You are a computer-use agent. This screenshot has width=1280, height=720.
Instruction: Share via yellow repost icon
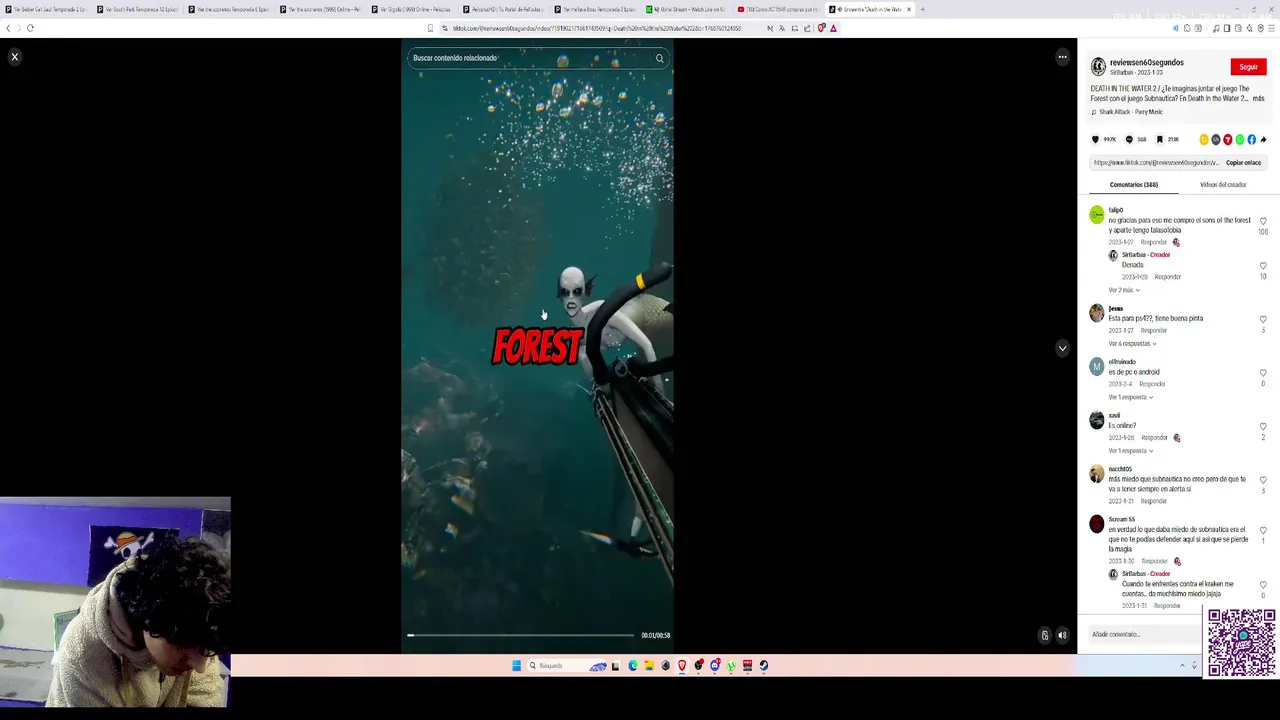point(1204,140)
